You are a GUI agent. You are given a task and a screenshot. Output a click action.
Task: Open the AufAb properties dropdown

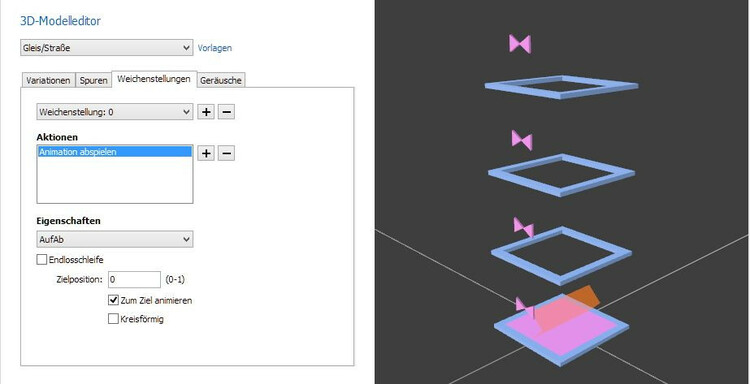(115, 239)
